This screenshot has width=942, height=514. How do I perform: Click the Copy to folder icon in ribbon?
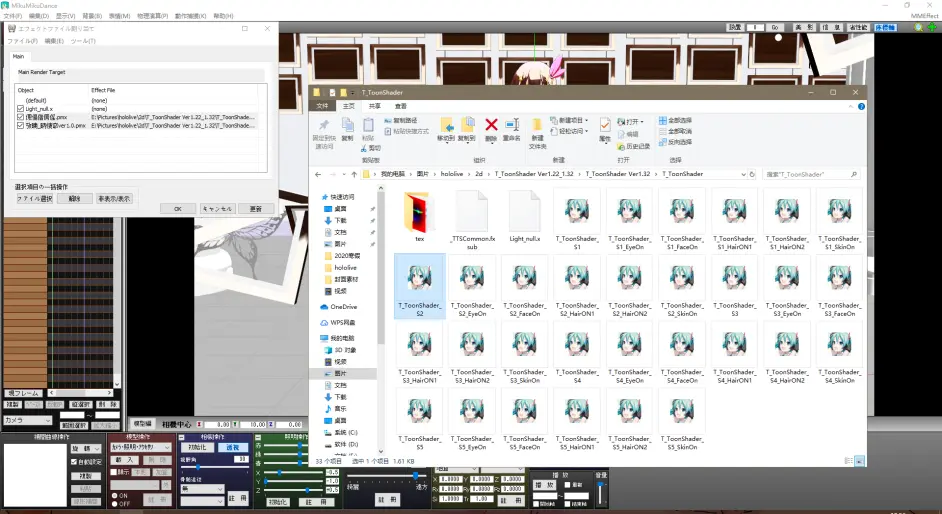[x=467, y=124]
